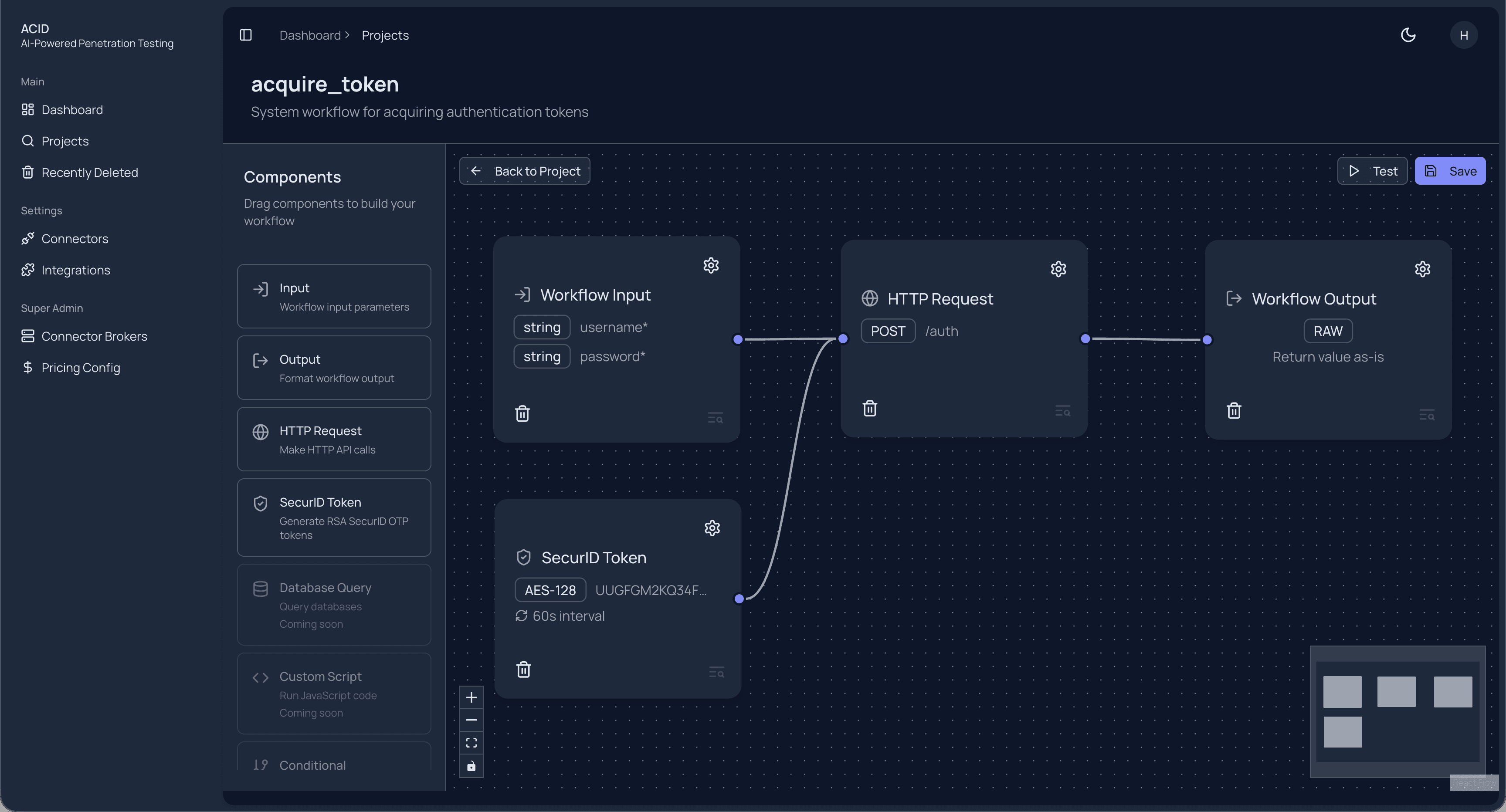This screenshot has height=812, width=1506.
Task: Zoom in on the canvas
Action: click(x=471, y=697)
